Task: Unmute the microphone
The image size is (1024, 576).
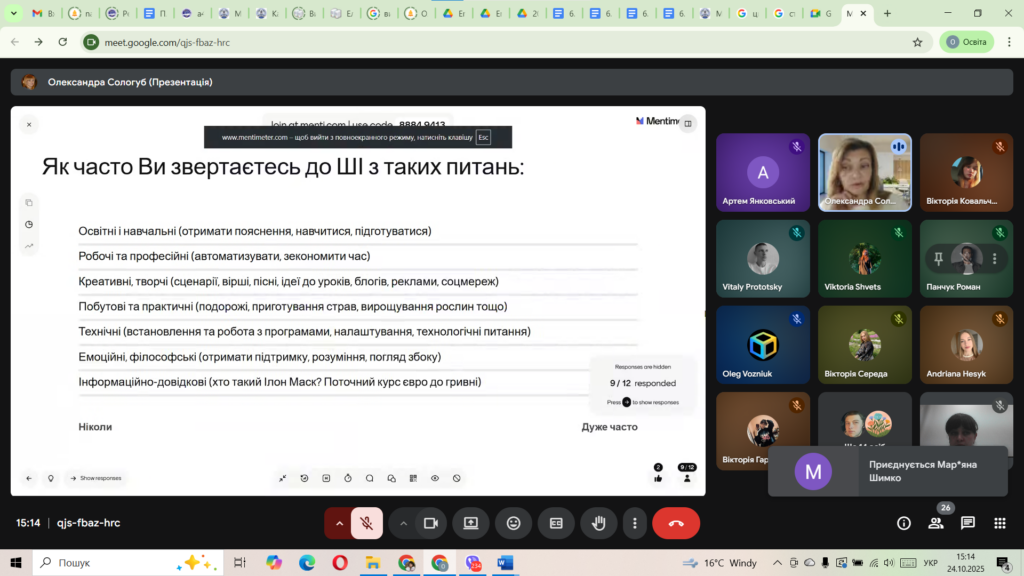Action: click(x=367, y=523)
